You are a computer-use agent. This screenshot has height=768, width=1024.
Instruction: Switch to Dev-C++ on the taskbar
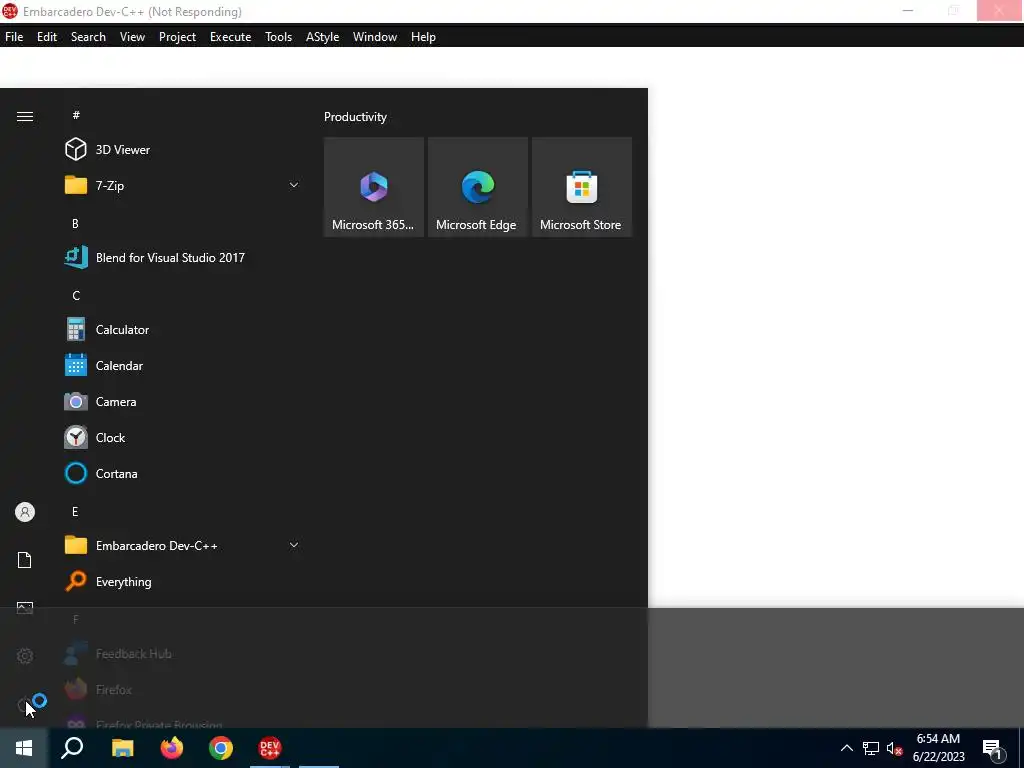coord(270,748)
